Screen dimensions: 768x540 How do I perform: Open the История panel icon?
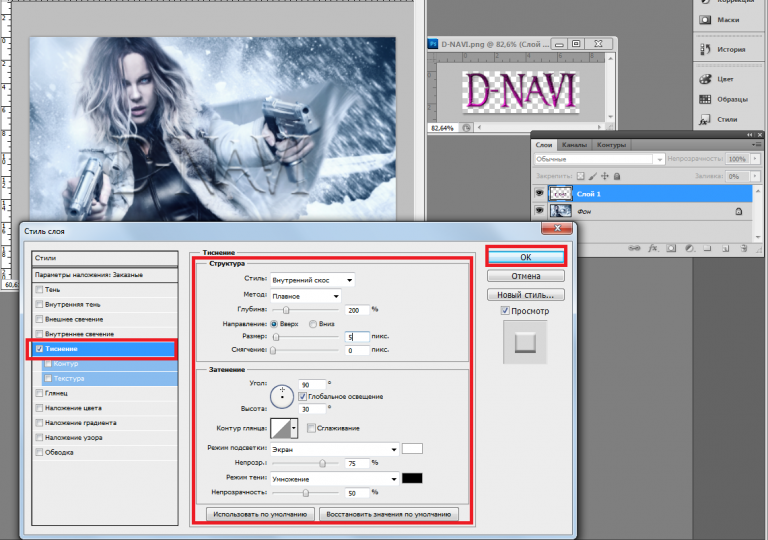[705, 49]
